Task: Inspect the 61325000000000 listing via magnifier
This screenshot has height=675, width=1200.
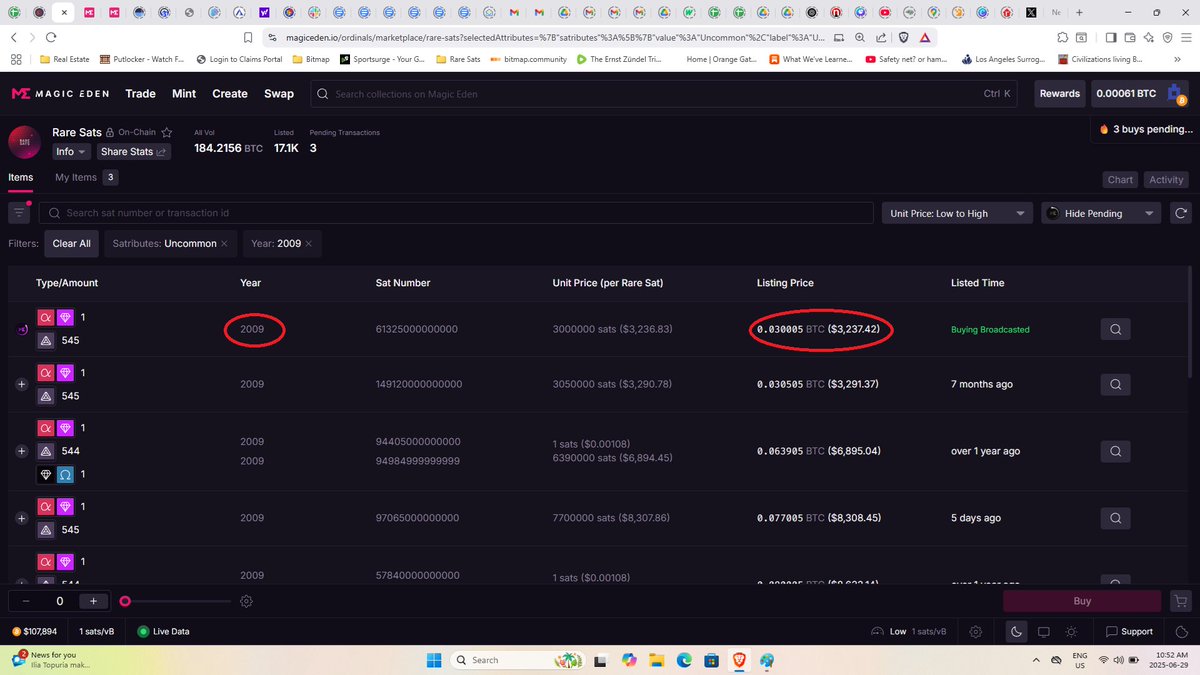Action: 1115,329
